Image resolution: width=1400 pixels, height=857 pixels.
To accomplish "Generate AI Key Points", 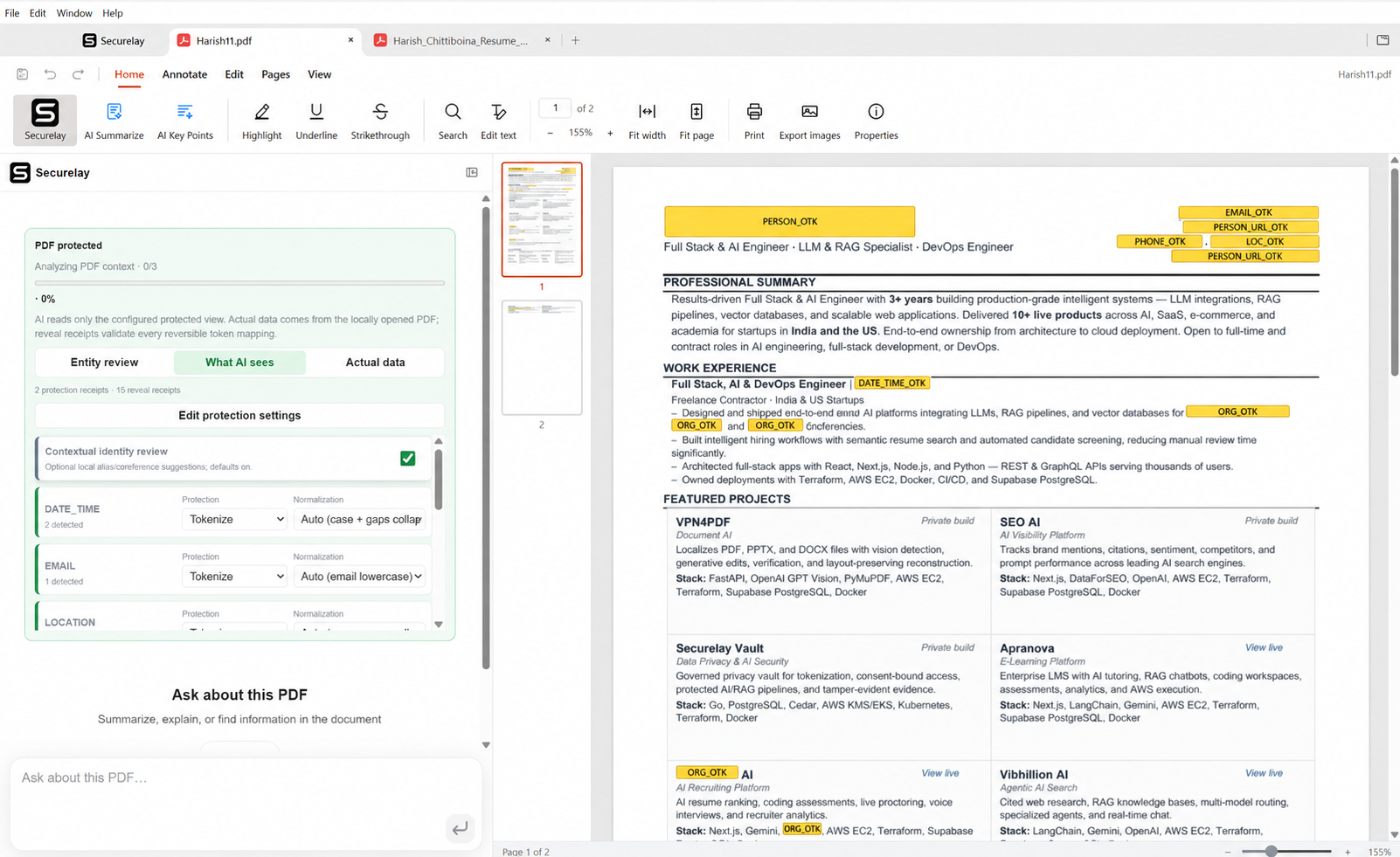I will pyautogui.click(x=185, y=120).
